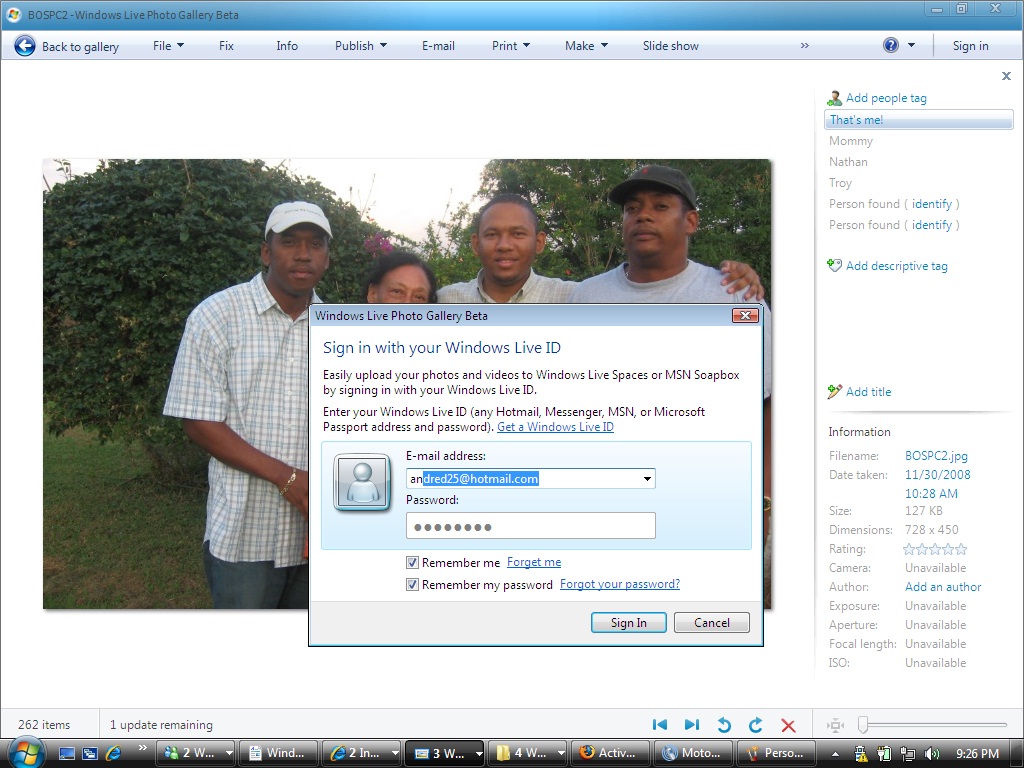Viewport: 1024px width, 768px height.
Task: Delete photo with red X icon
Action: [788, 725]
